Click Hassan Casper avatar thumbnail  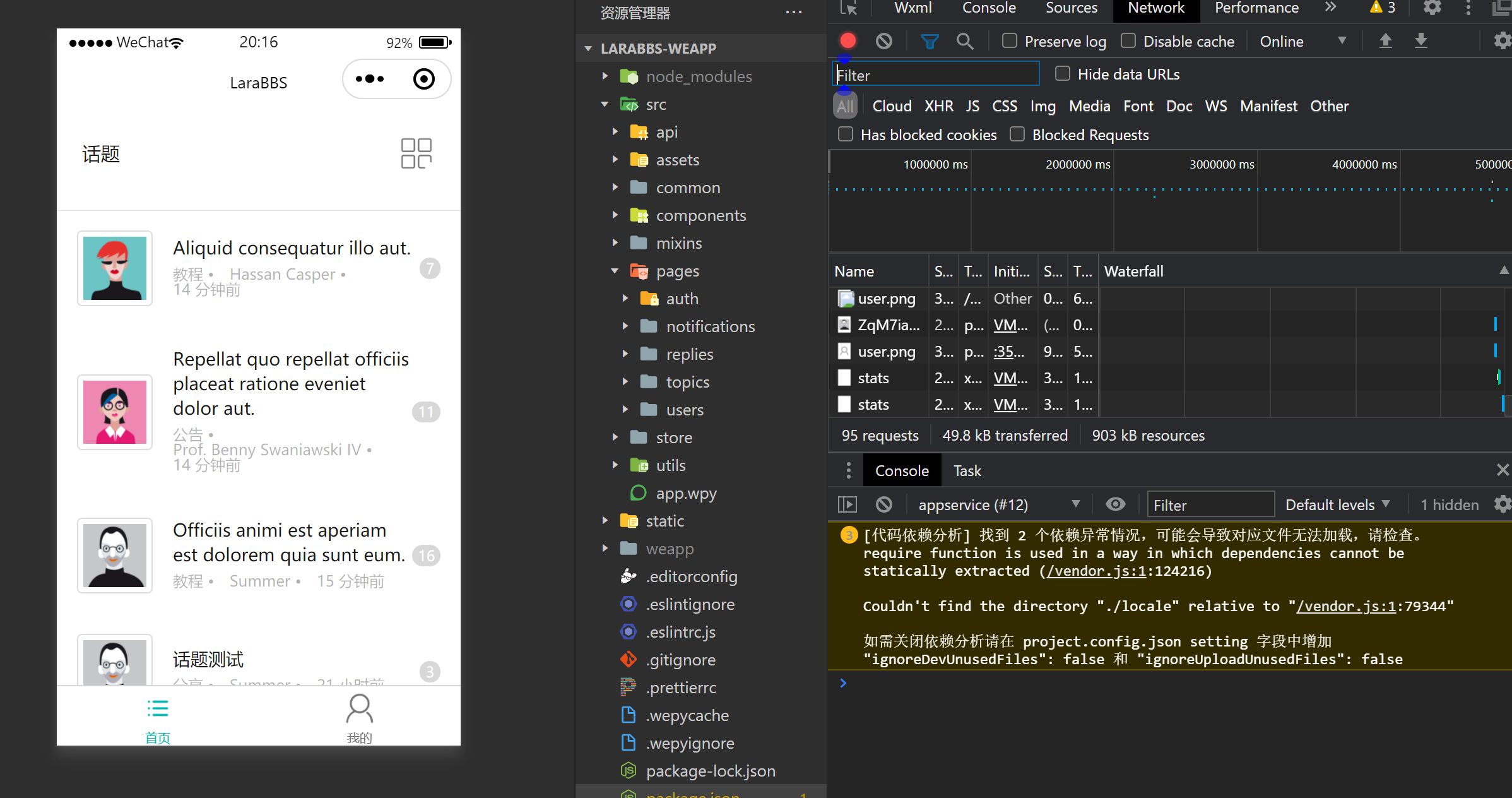click(x=115, y=268)
